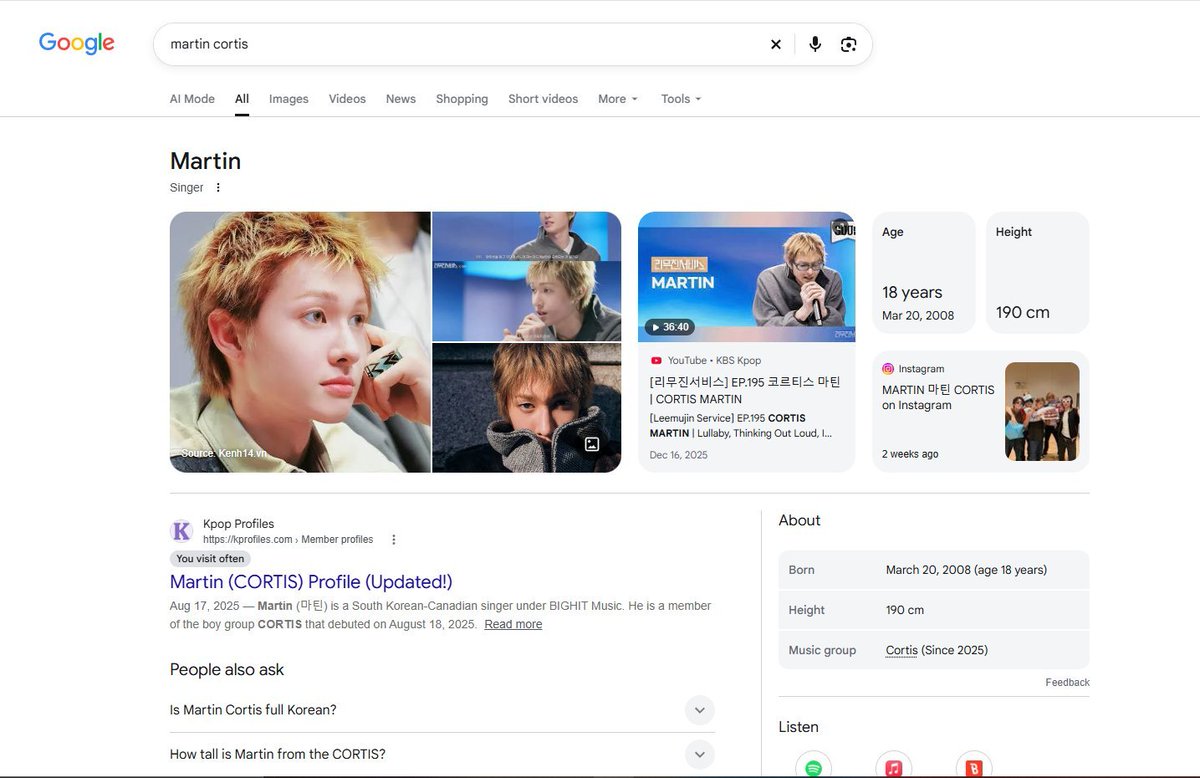
Task: Switch to the Shopping tab
Action: click(x=462, y=99)
